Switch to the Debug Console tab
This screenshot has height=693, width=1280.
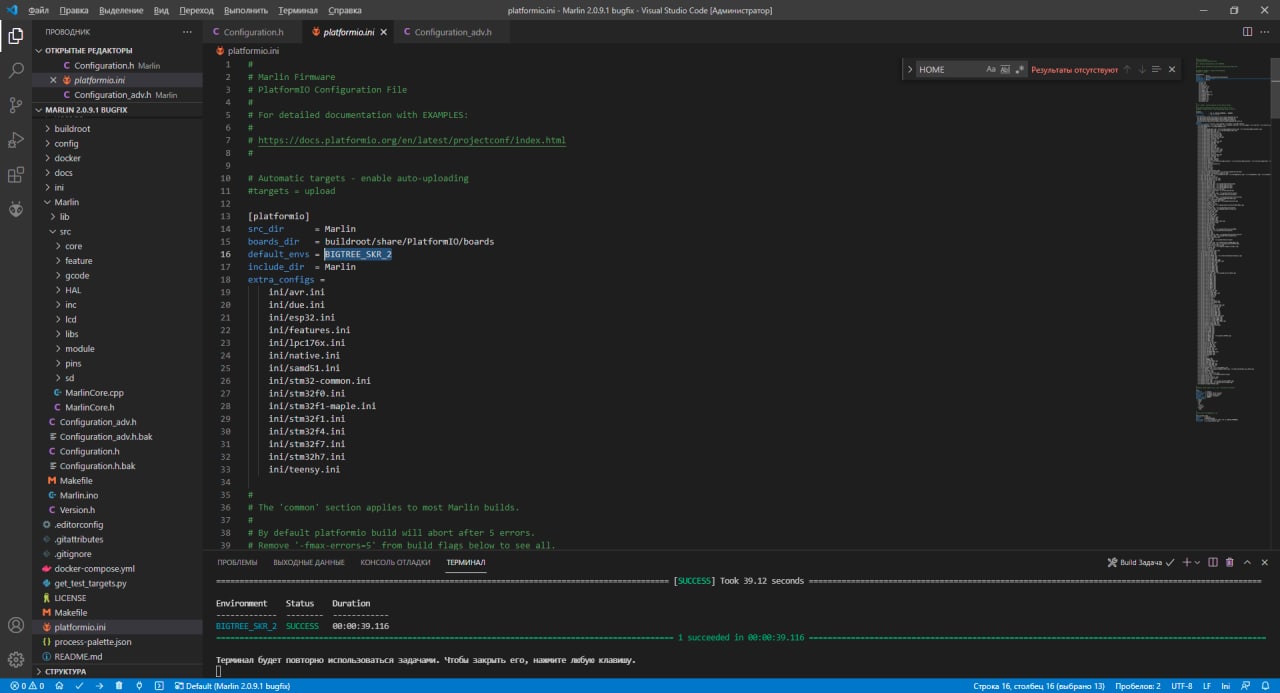click(395, 563)
